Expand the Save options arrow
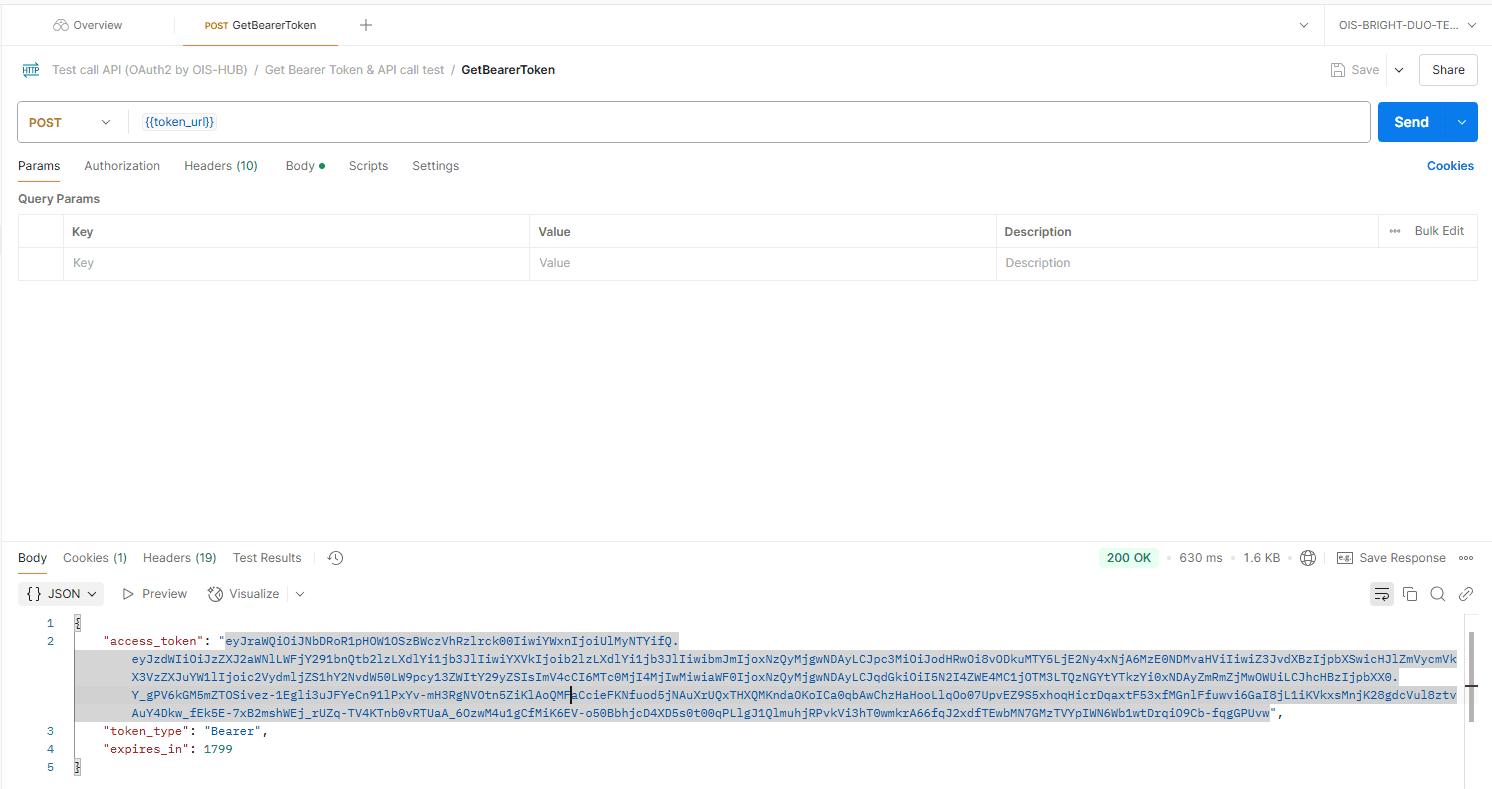The height and width of the screenshot is (789, 1492). (1399, 70)
